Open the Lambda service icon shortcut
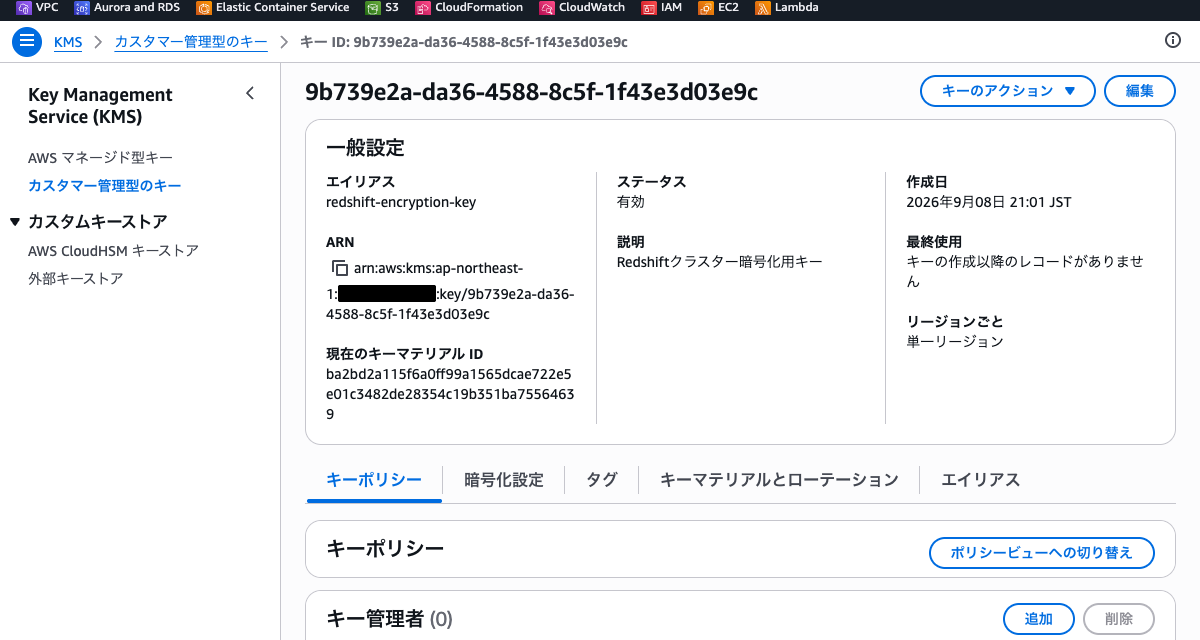1200x640 pixels. click(x=763, y=8)
